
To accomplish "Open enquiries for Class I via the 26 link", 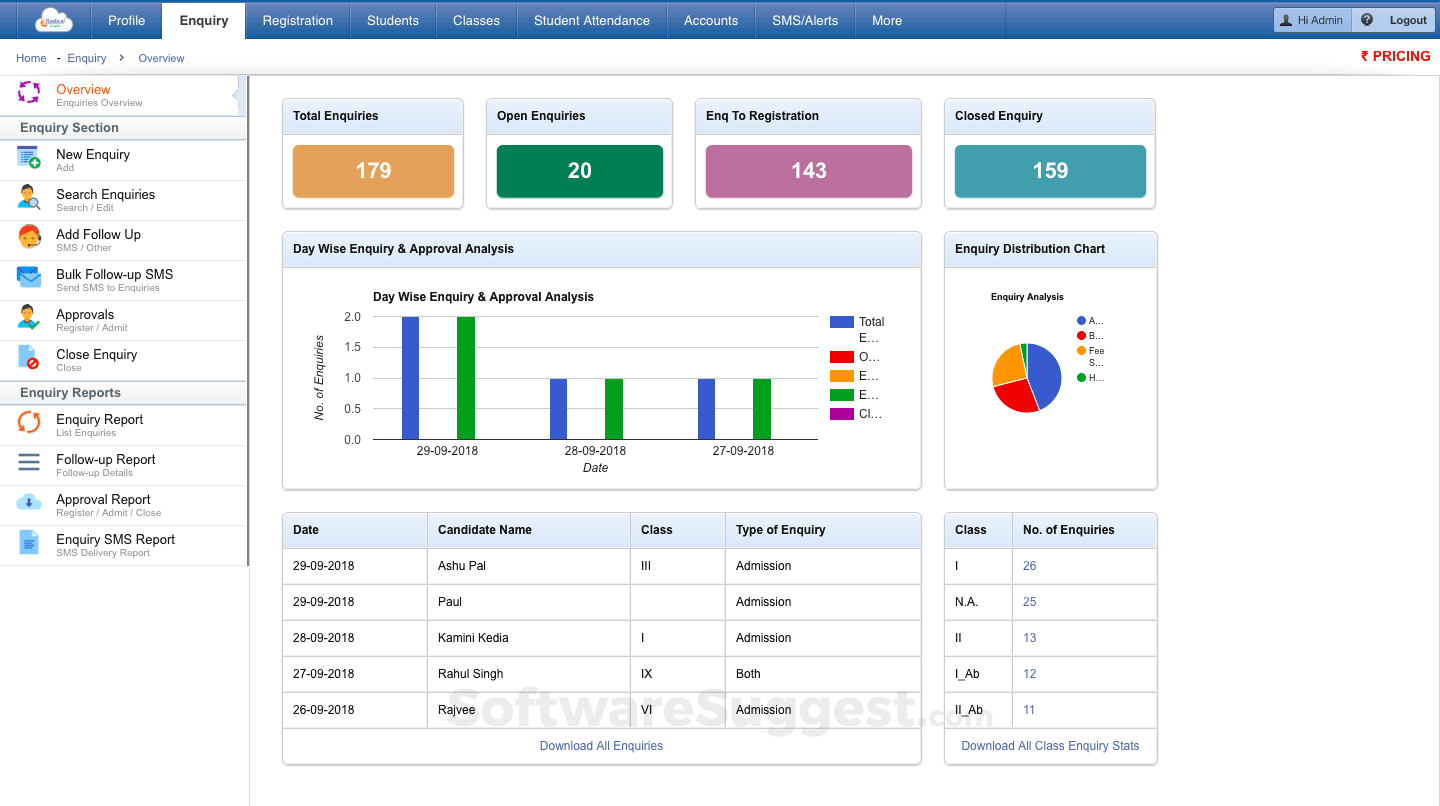I will (1029, 565).
